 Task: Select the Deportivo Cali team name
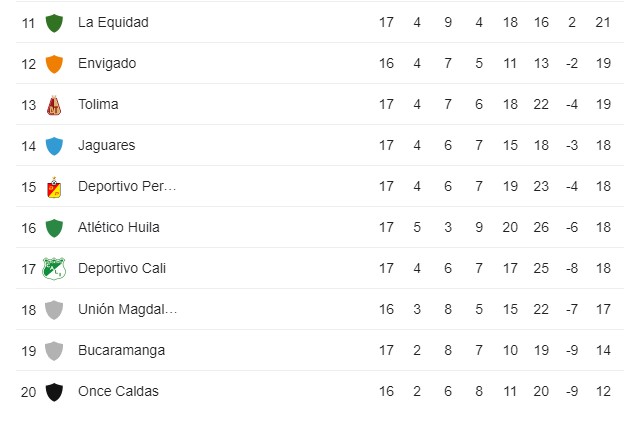click(x=122, y=268)
